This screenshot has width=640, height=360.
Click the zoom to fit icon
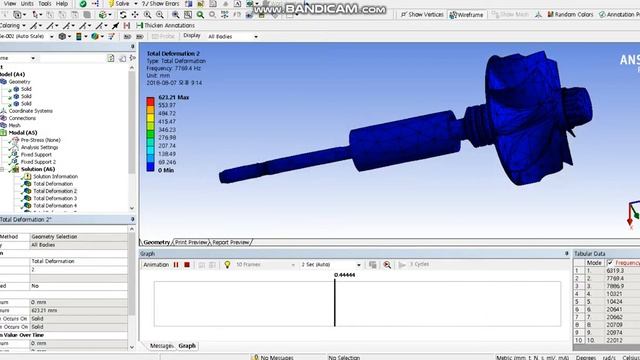tap(175, 15)
